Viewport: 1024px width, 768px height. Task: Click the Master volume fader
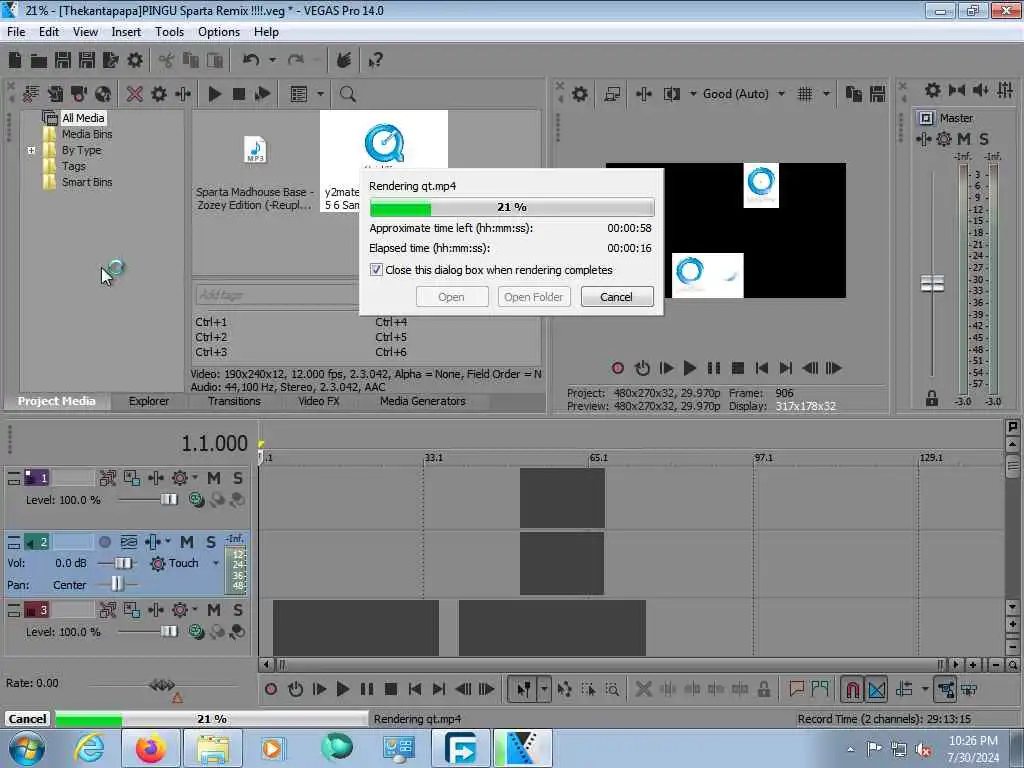[932, 283]
